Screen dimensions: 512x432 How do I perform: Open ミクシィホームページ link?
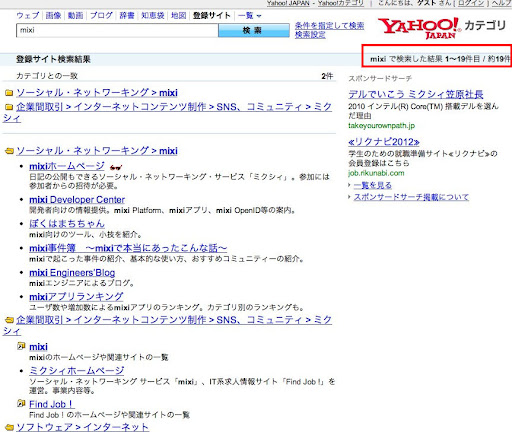point(77,371)
